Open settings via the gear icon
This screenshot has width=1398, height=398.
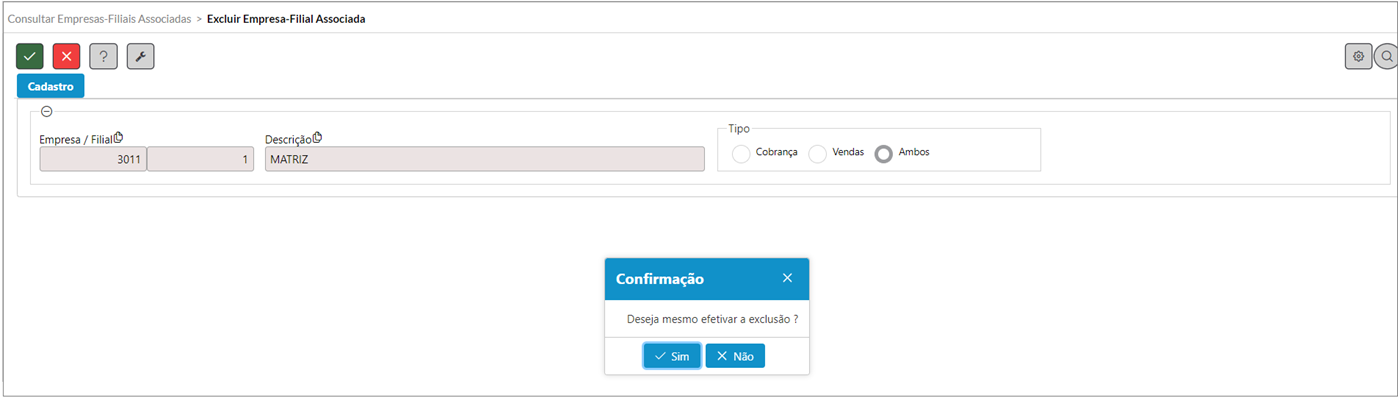pyautogui.click(x=1358, y=56)
